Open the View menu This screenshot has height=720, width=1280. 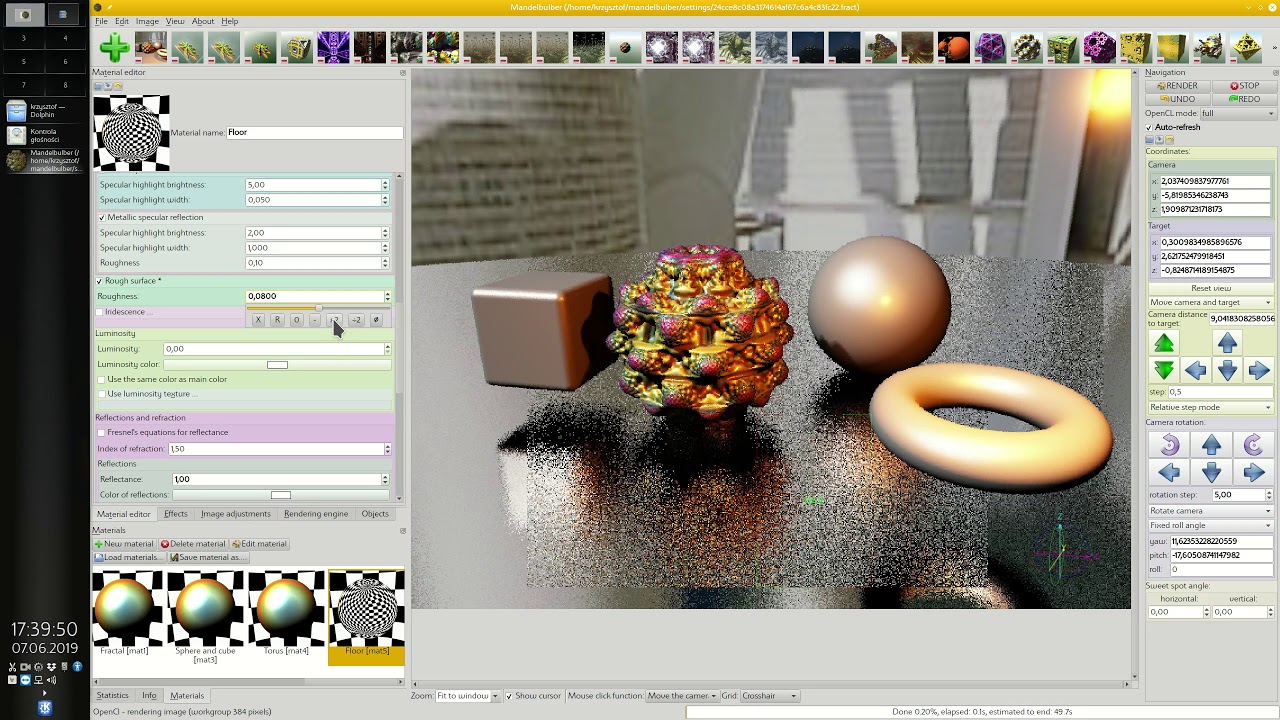click(x=175, y=21)
